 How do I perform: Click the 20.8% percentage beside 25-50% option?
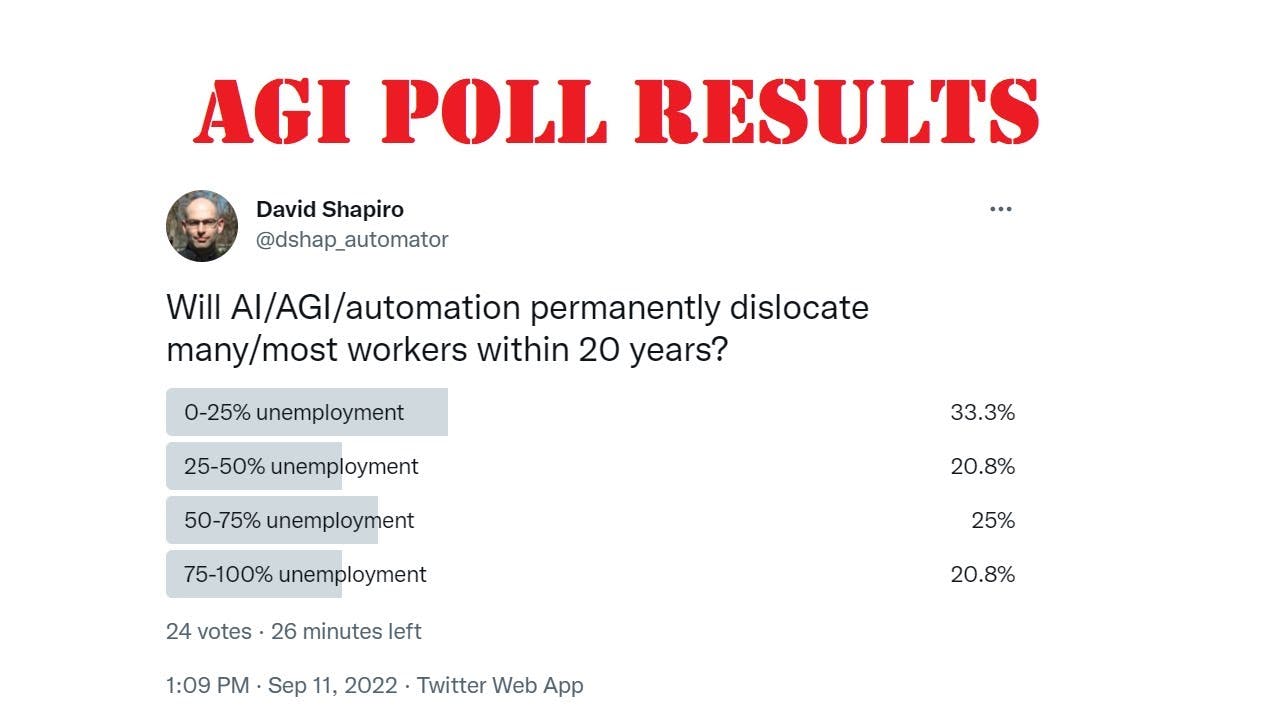[x=983, y=465]
